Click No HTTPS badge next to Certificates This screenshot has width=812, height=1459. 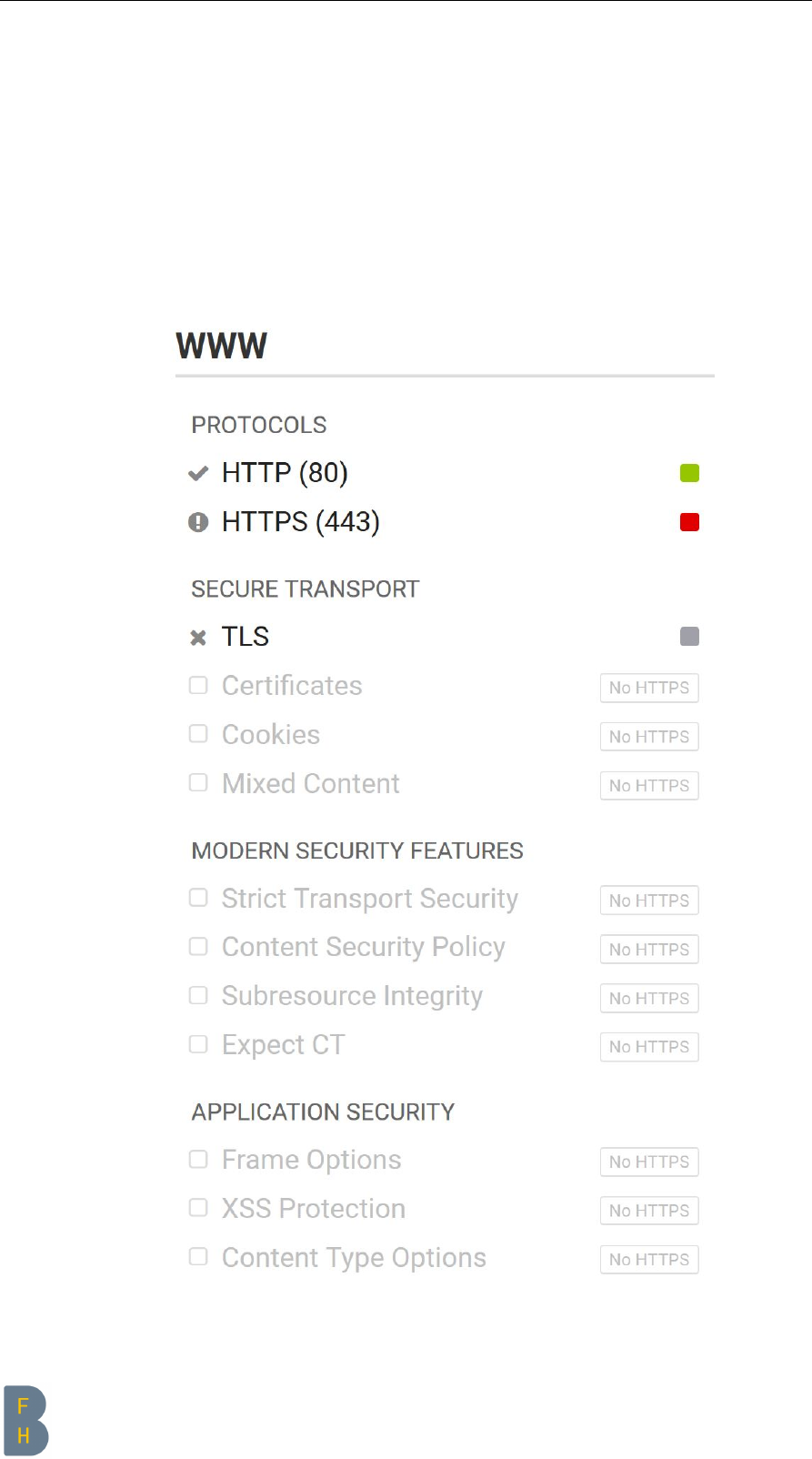(649, 688)
